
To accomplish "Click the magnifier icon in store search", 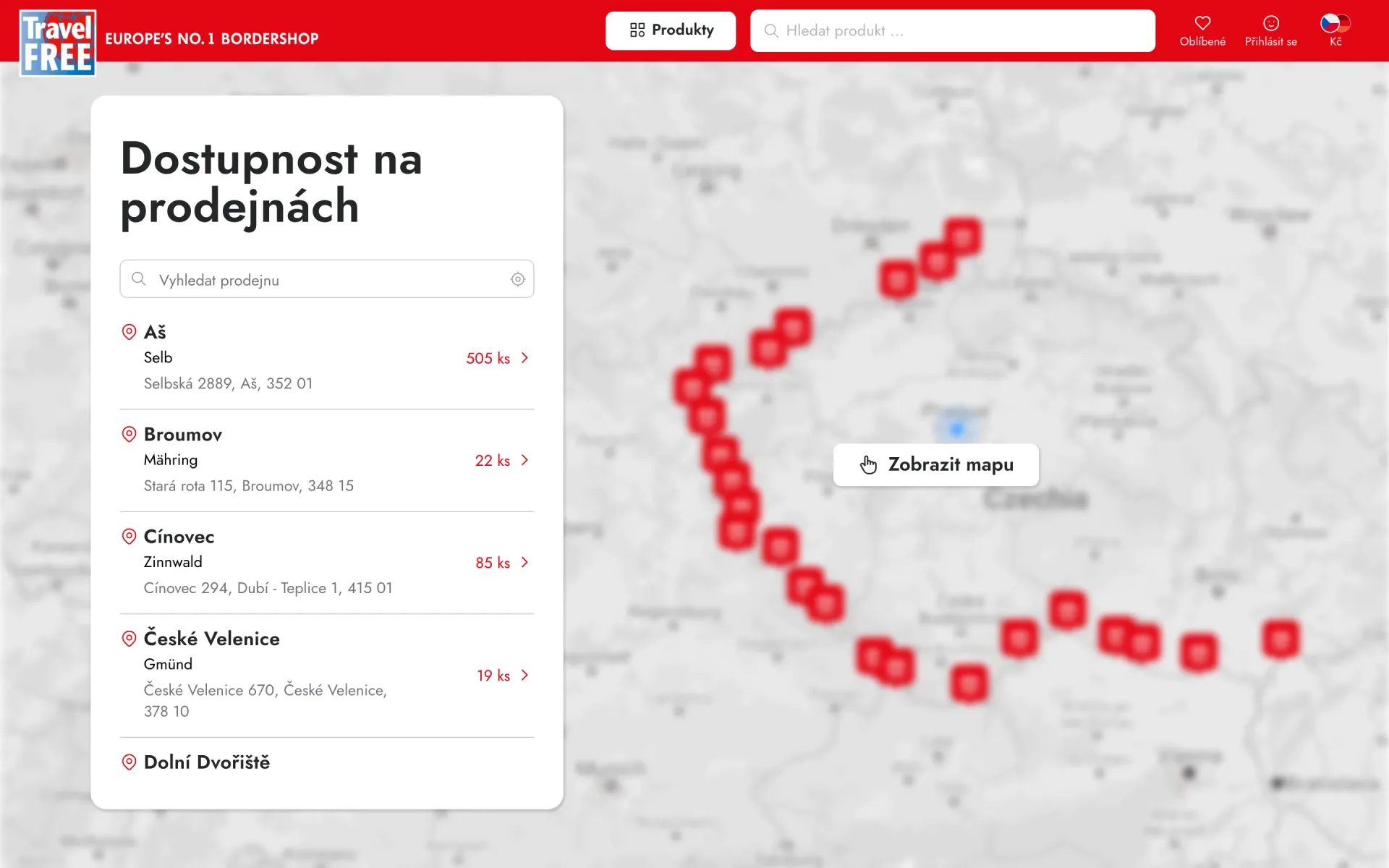I will [x=139, y=279].
